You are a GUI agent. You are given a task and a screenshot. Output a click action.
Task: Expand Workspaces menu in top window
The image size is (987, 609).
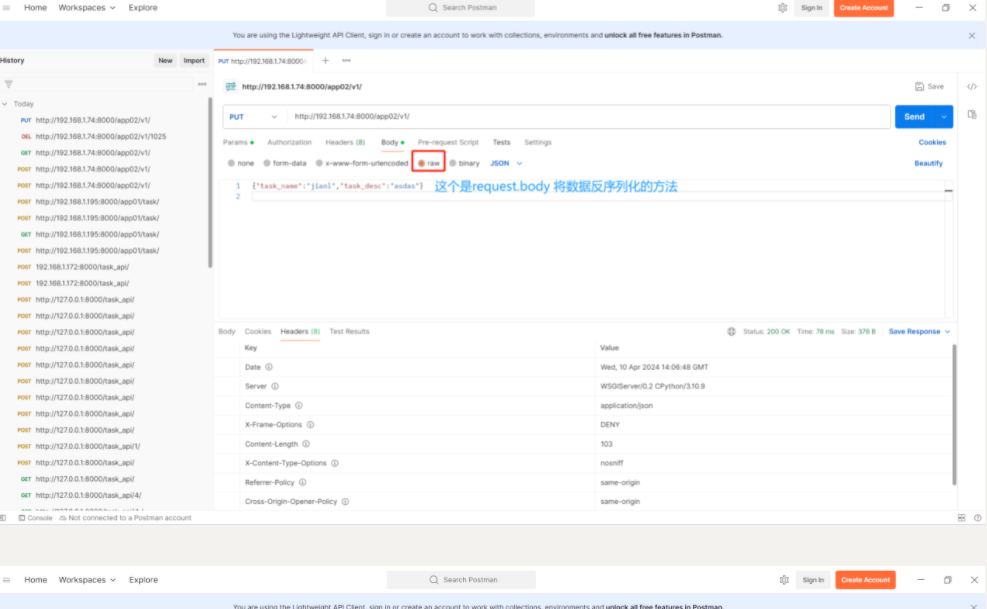[87, 8]
